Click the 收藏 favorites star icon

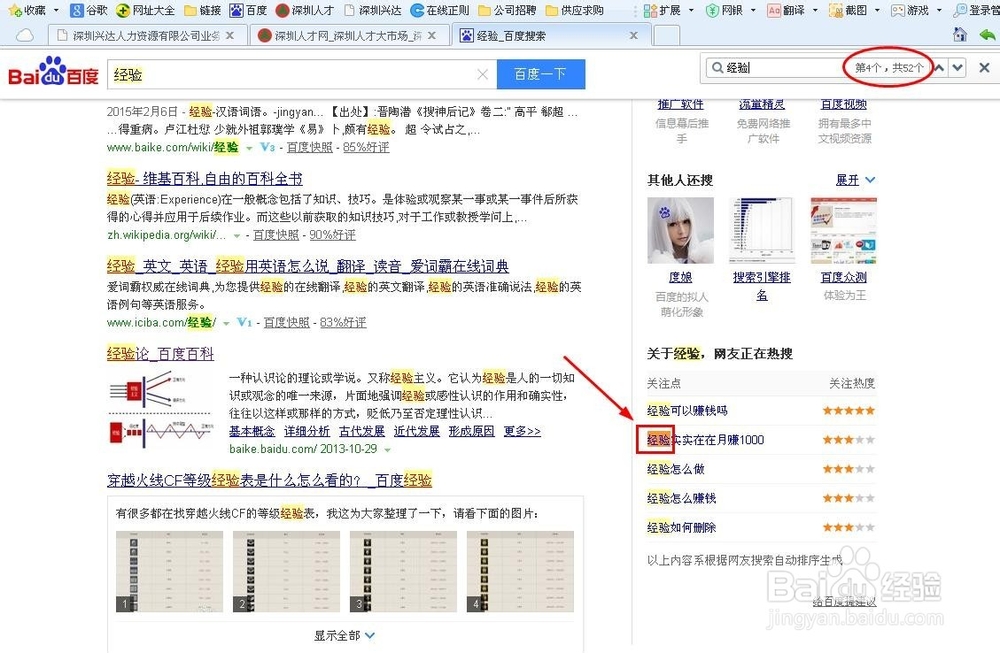pos(14,10)
